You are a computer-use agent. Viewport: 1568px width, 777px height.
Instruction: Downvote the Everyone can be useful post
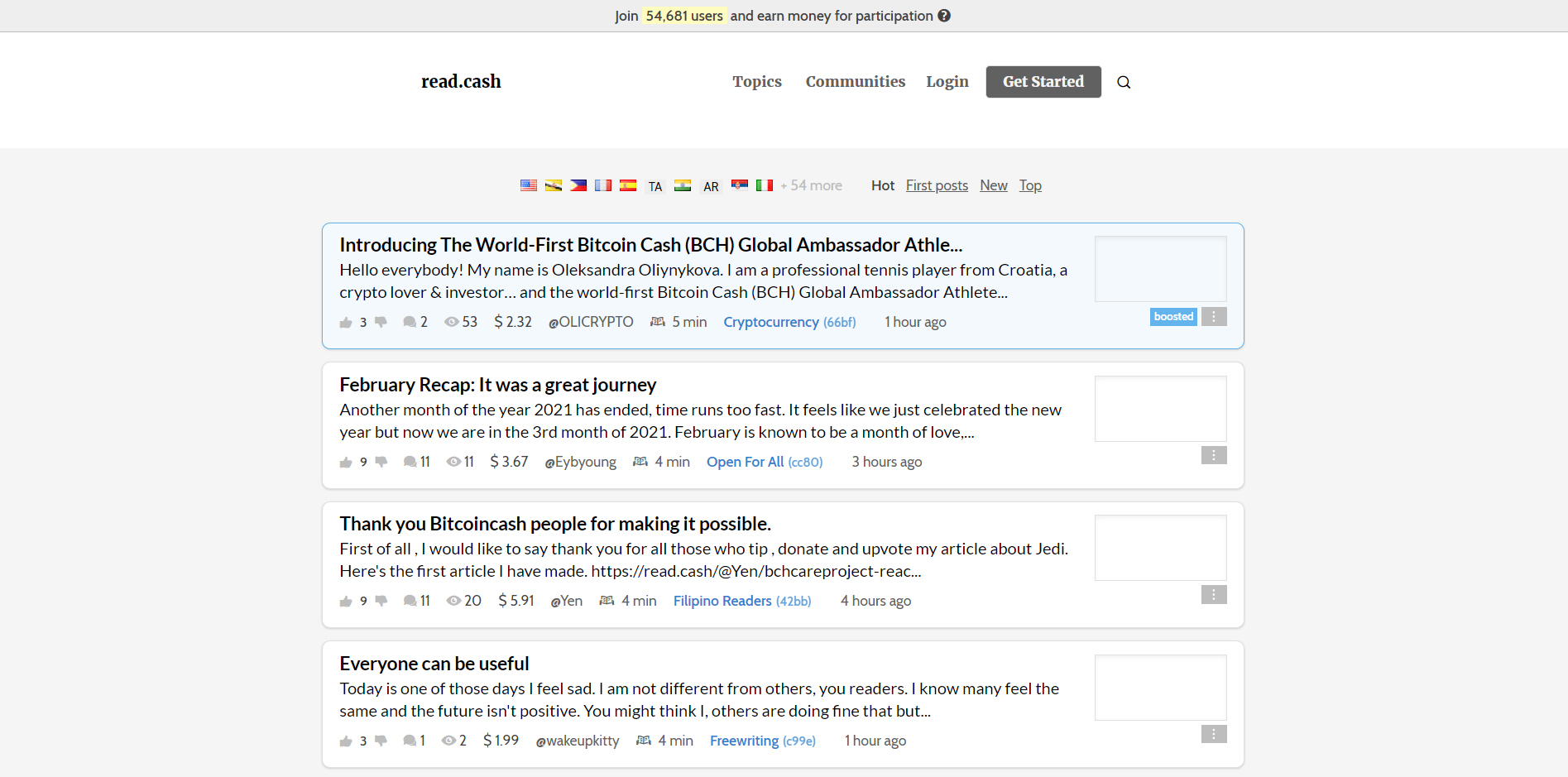[x=381, y=741]
